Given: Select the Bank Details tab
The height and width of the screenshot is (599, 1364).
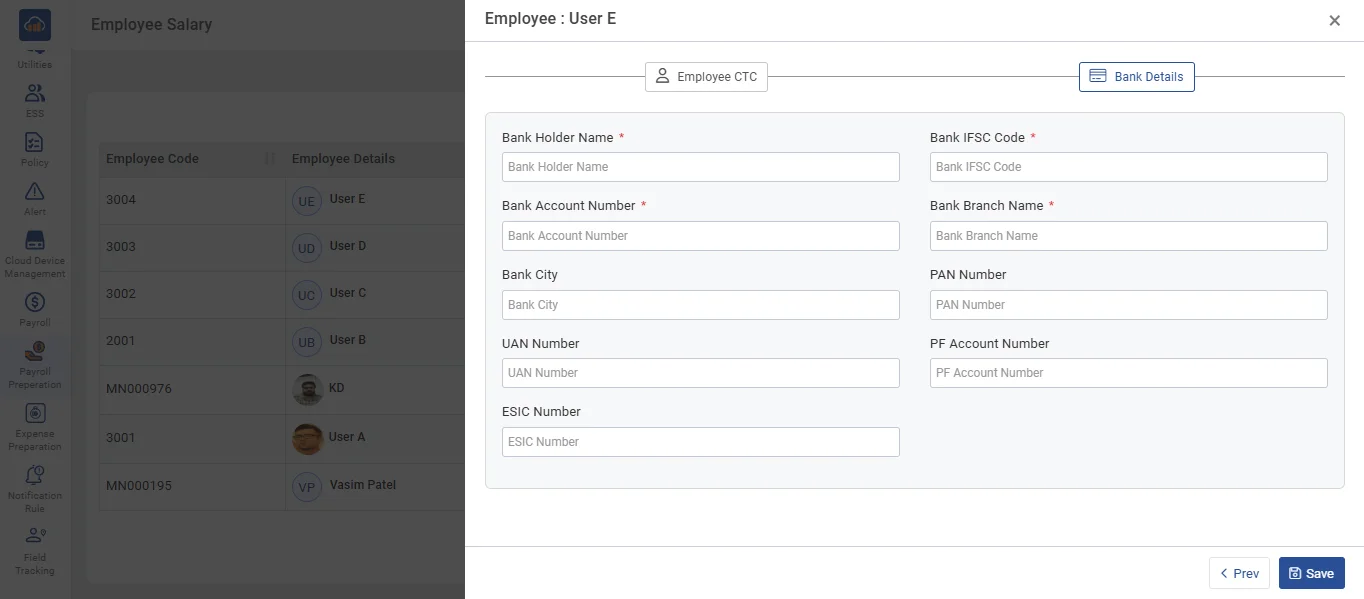Looking at the screenshot, I should (1136, 77).
